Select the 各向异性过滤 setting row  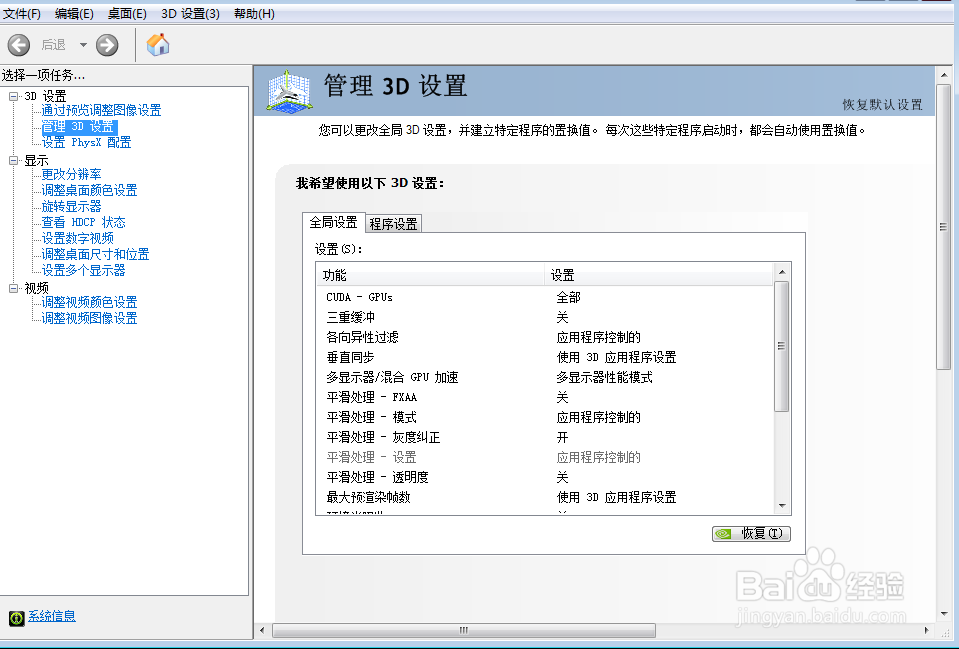tap(545, 337)
